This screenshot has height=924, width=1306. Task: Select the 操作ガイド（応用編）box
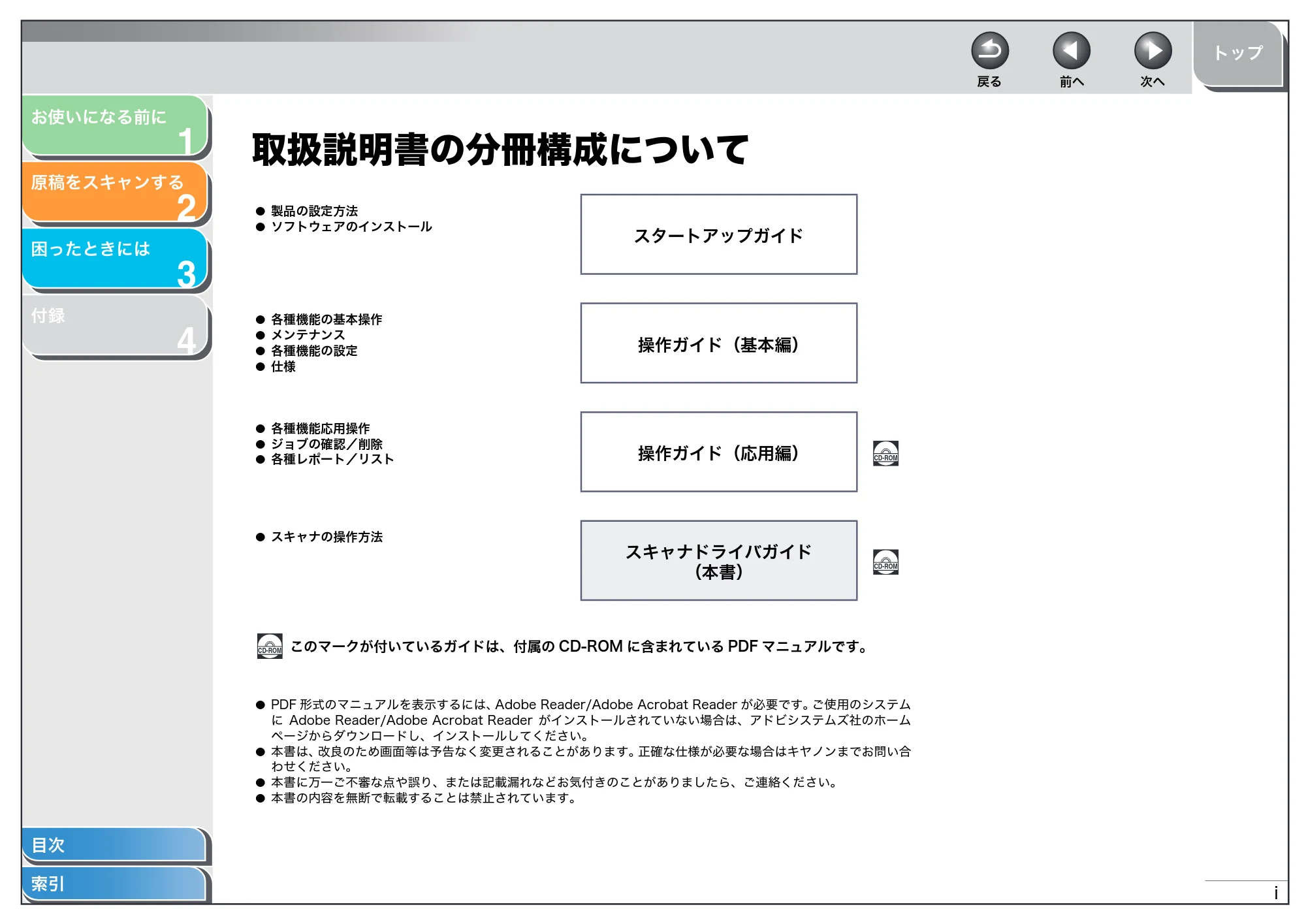(x=718, y=452)
